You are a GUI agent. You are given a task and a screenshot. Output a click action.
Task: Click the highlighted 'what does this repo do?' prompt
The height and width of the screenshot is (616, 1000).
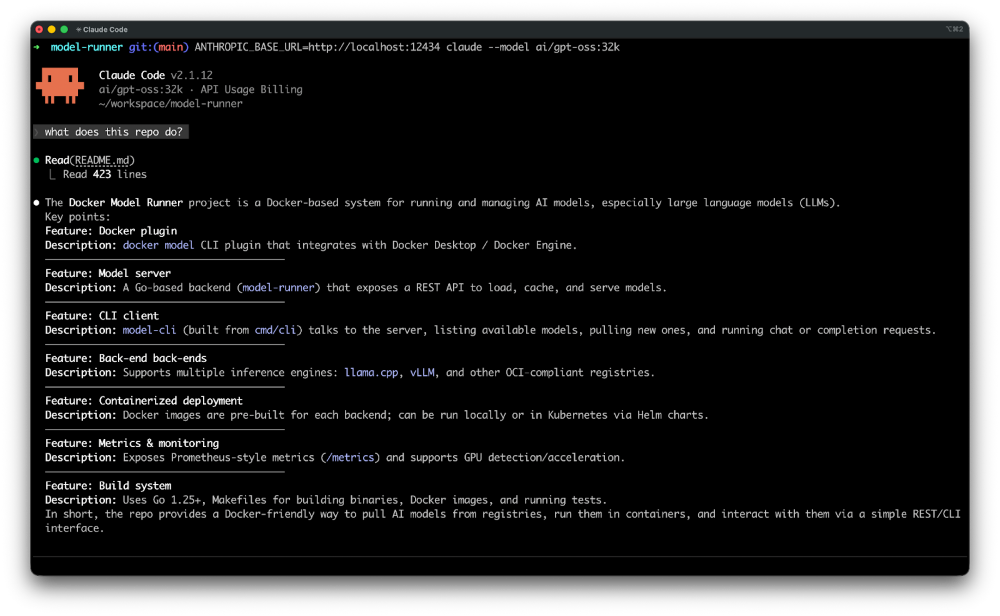[110, 131]
